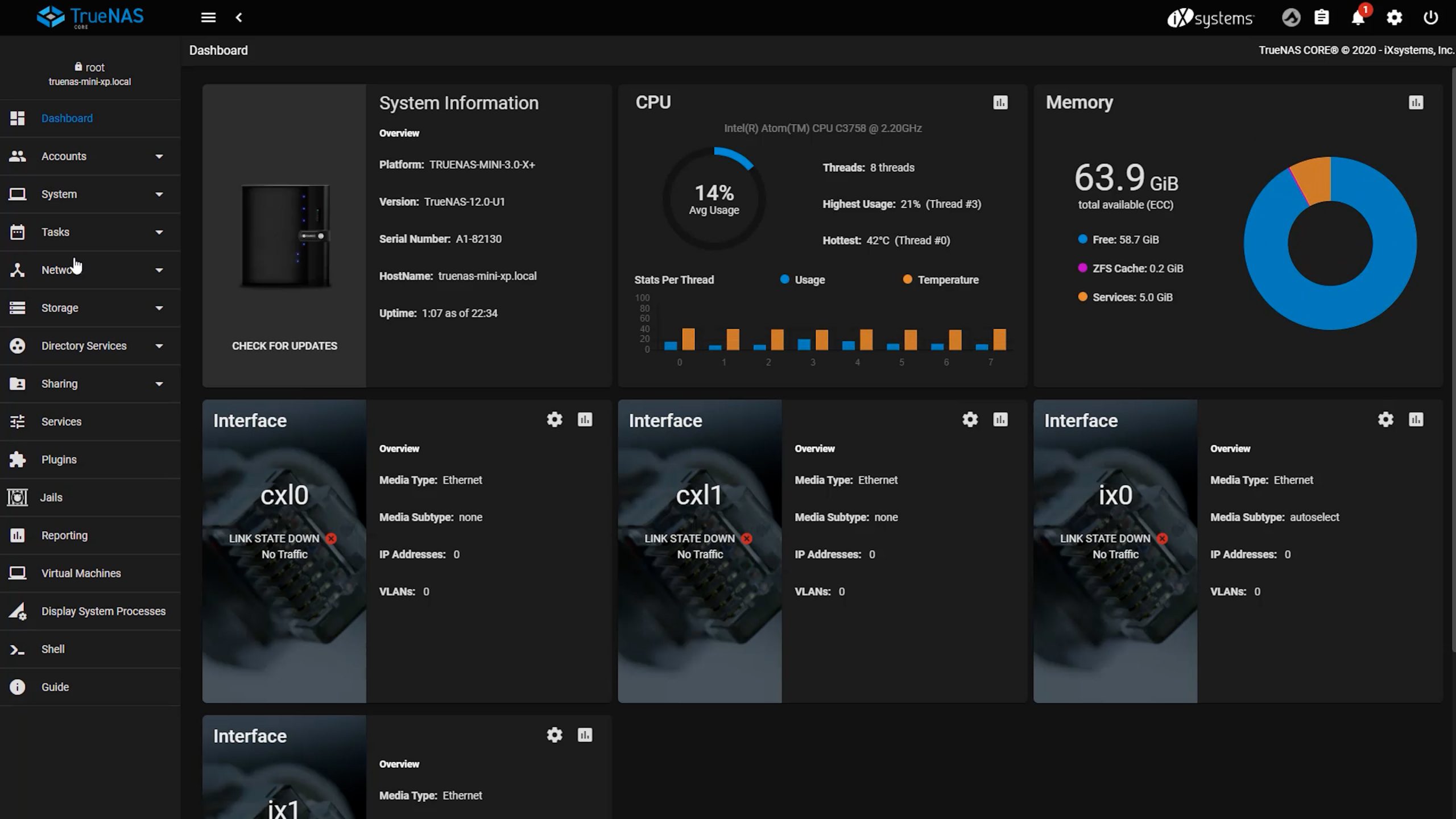The image size is (1456, 819).
Task: Expand the Storage menu arrow
Action: pyautogui.click(x=159, y=308)
